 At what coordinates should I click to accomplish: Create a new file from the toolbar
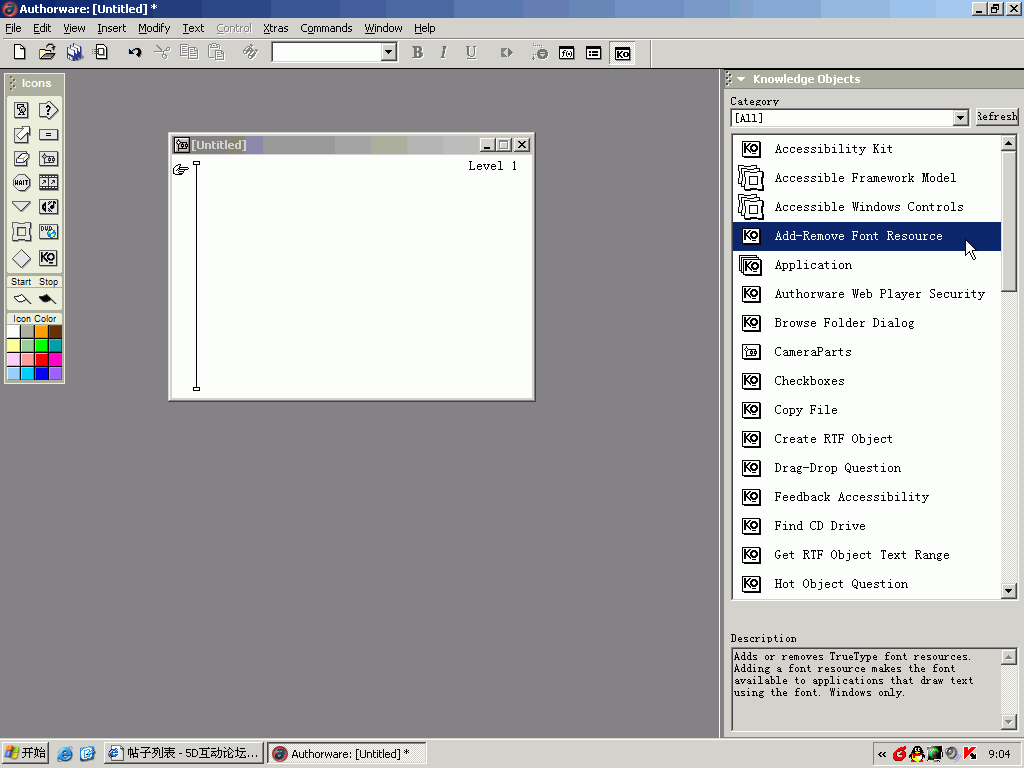click(20, 52)
